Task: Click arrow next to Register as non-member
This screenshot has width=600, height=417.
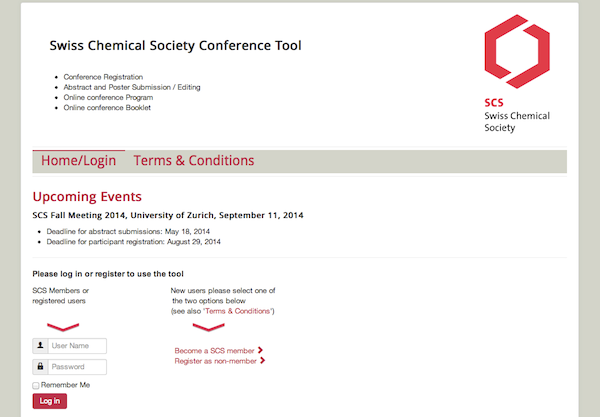Action: [x=262, y=360]
